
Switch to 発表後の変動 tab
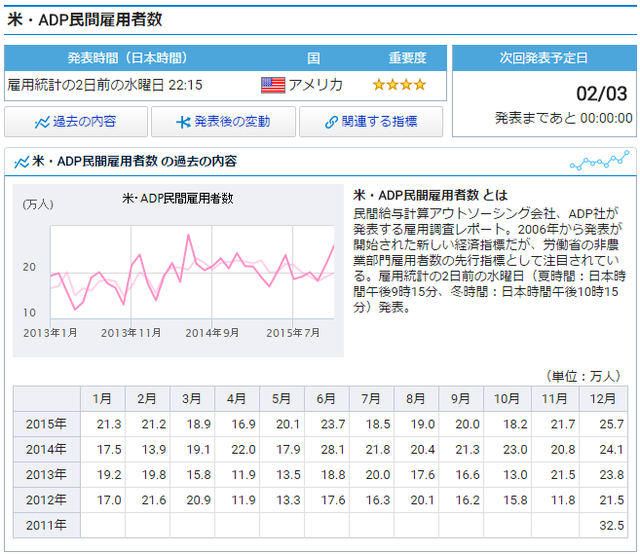(x=223, y=122)
